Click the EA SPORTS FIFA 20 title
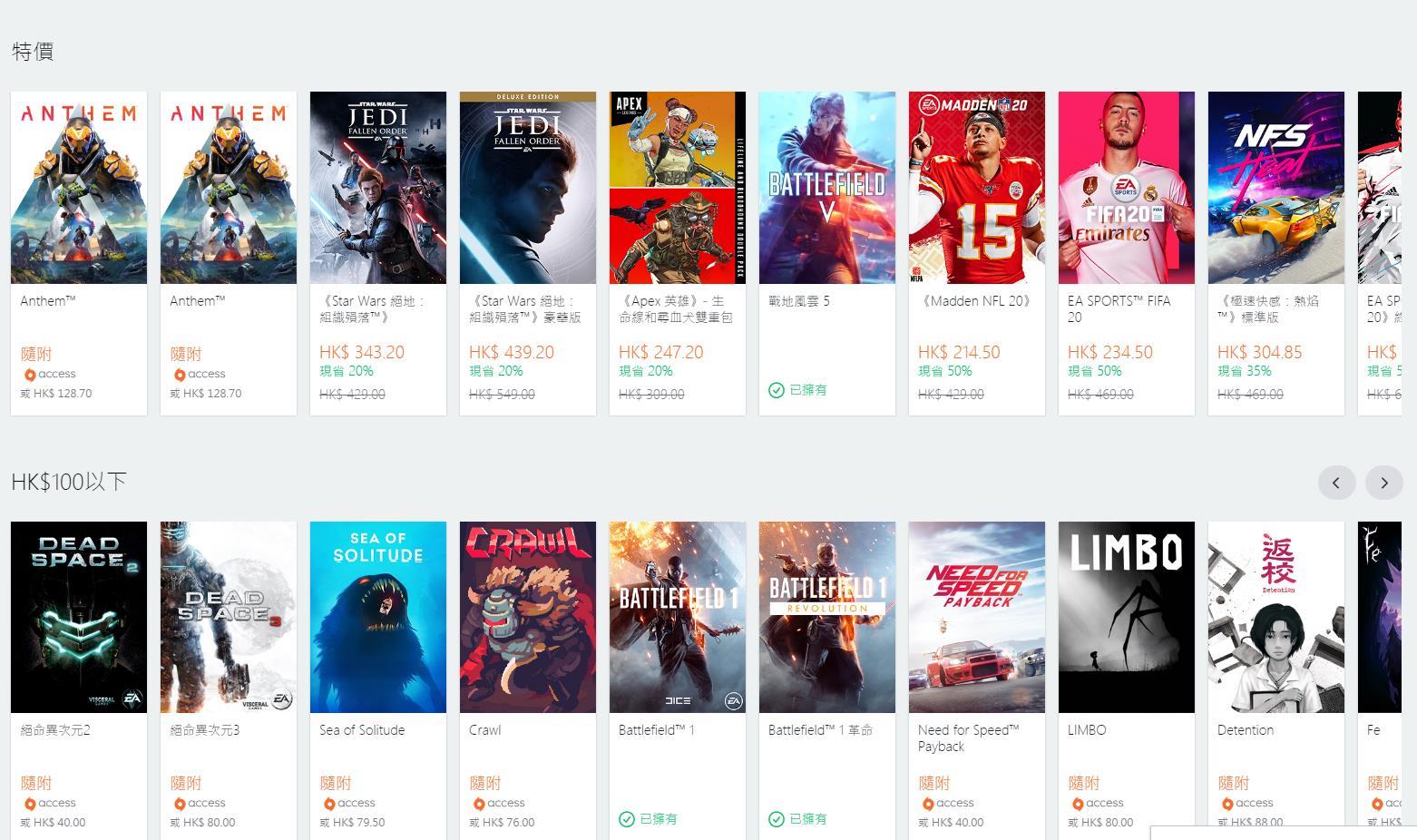Screen dimensions: 1417x840 coord(1119,309)
